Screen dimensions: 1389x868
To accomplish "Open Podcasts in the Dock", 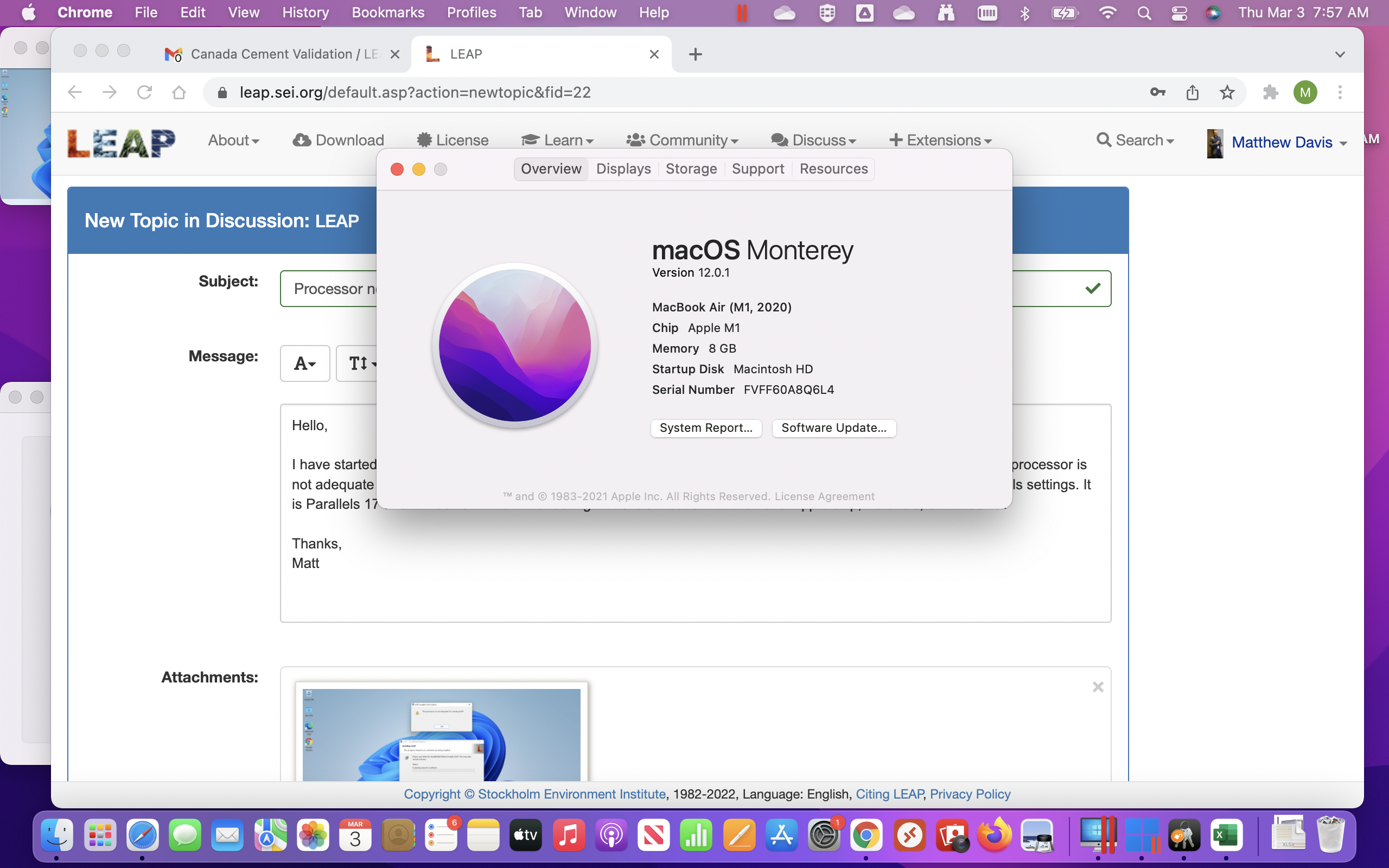I will (x=611, y=835).
